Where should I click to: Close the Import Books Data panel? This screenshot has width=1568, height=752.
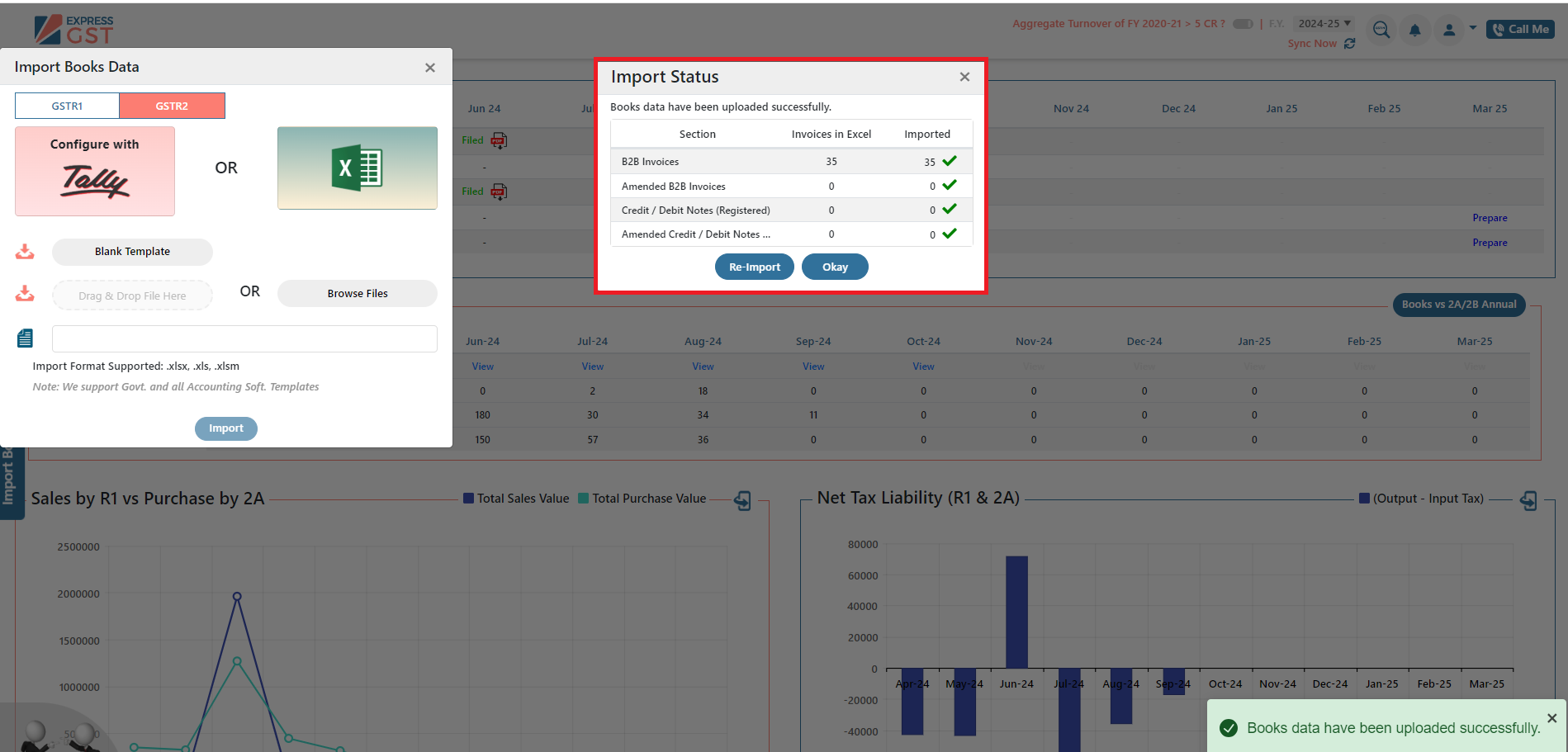pos(430,68)
